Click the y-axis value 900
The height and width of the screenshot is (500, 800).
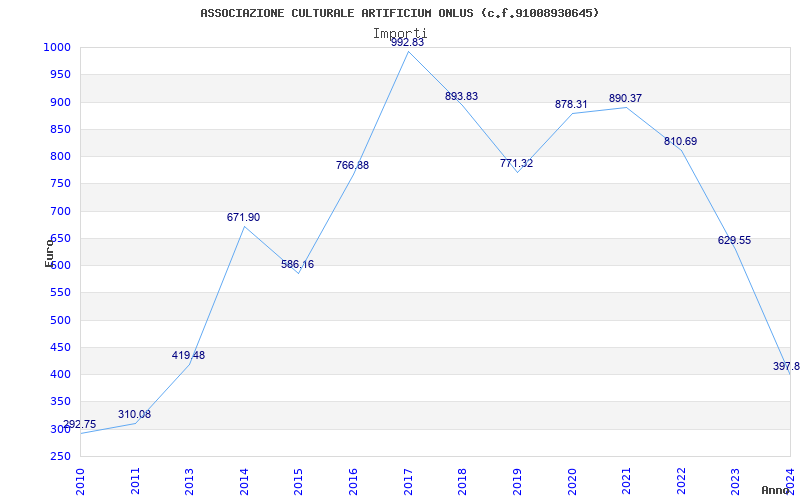click(60, 102)
